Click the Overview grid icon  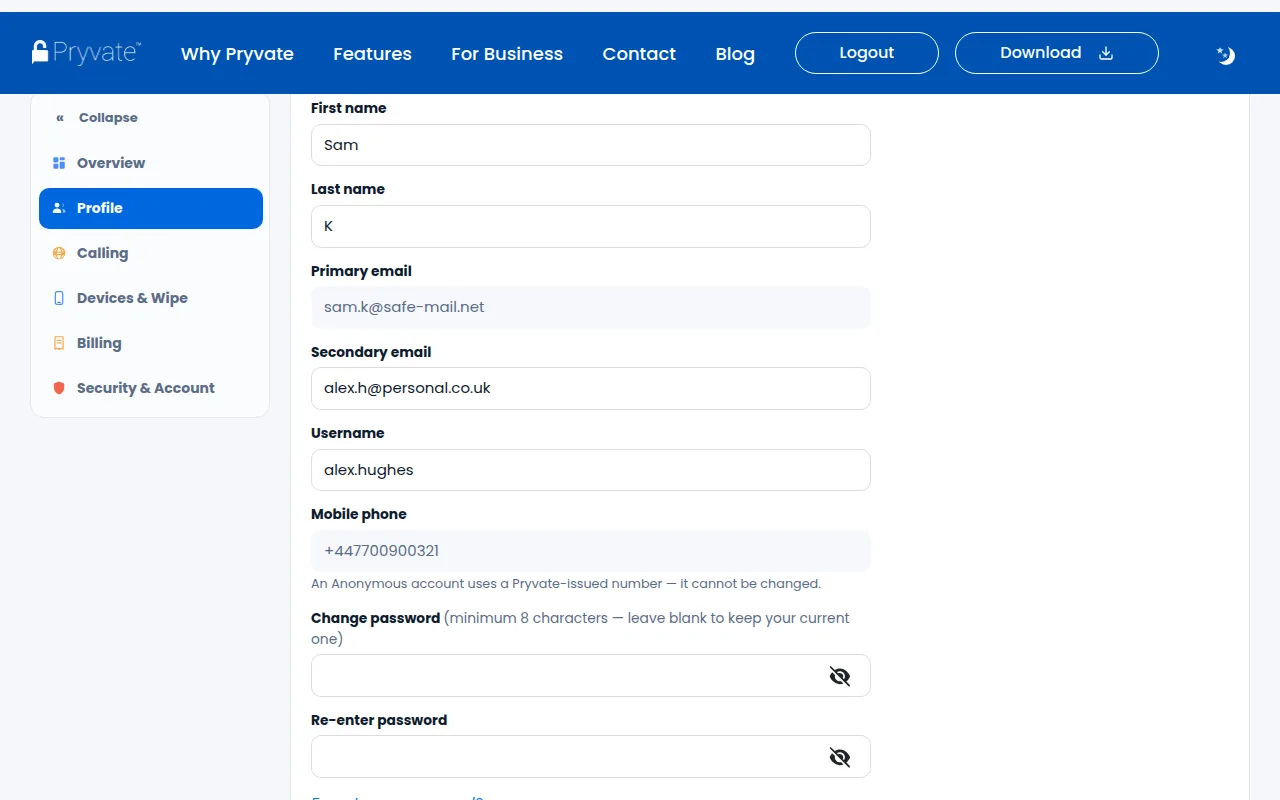click(59, 163)
